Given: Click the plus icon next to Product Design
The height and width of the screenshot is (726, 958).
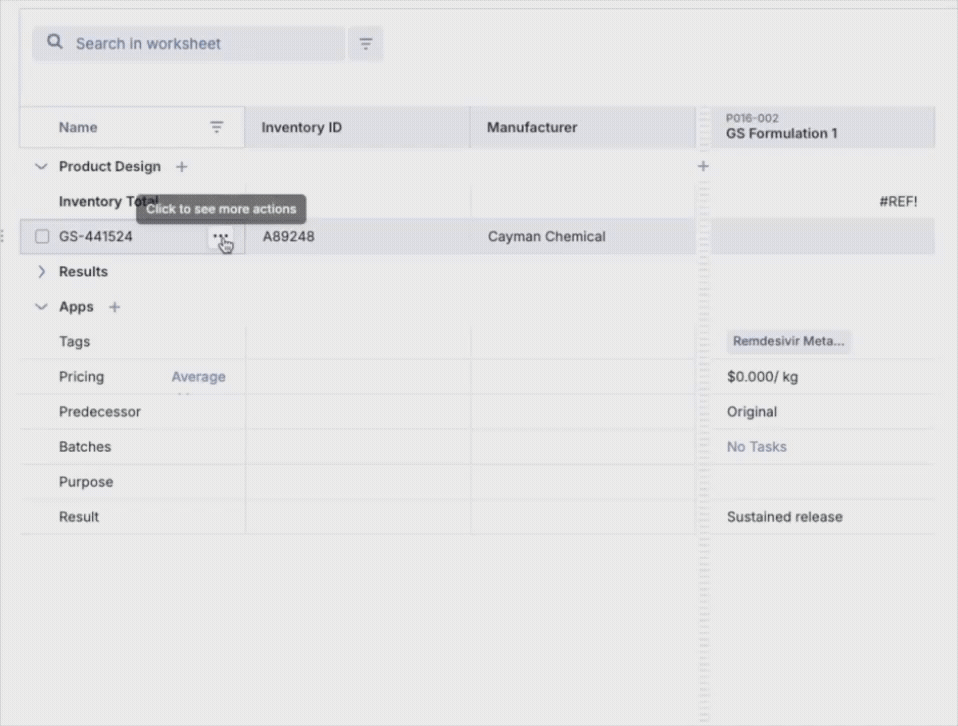Looking at the screenshot, I should 181,167.
